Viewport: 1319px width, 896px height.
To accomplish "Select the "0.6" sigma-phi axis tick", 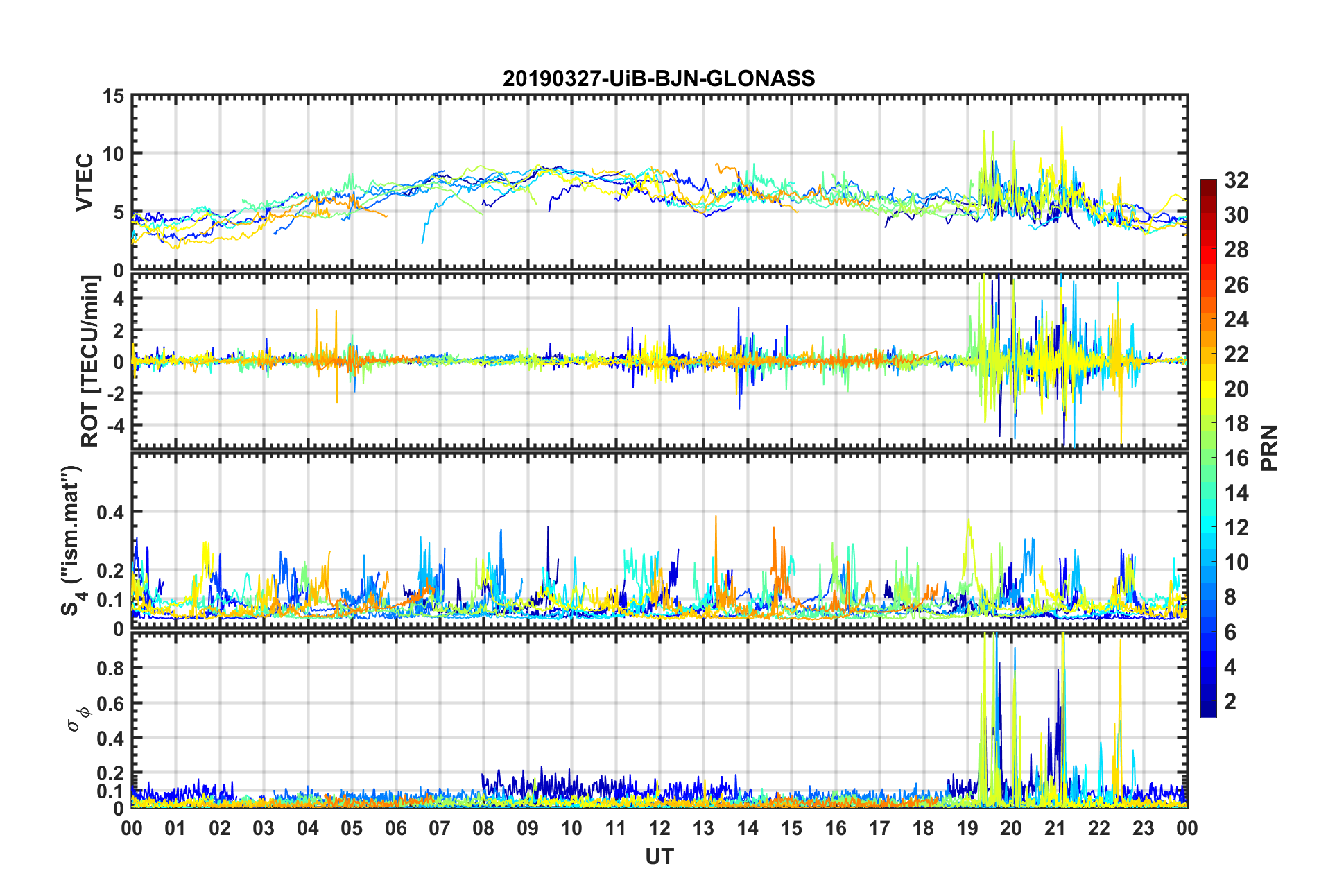I will click(x=110, y=703).
